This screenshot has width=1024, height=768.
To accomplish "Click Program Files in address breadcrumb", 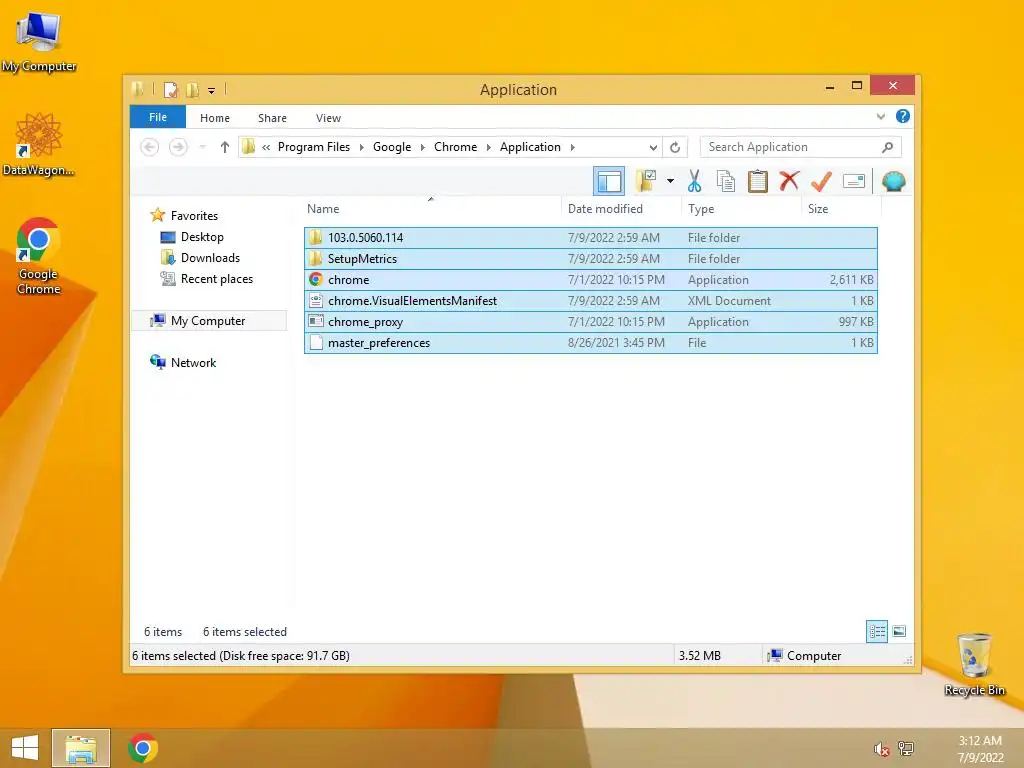I will (x=313, y=147).
